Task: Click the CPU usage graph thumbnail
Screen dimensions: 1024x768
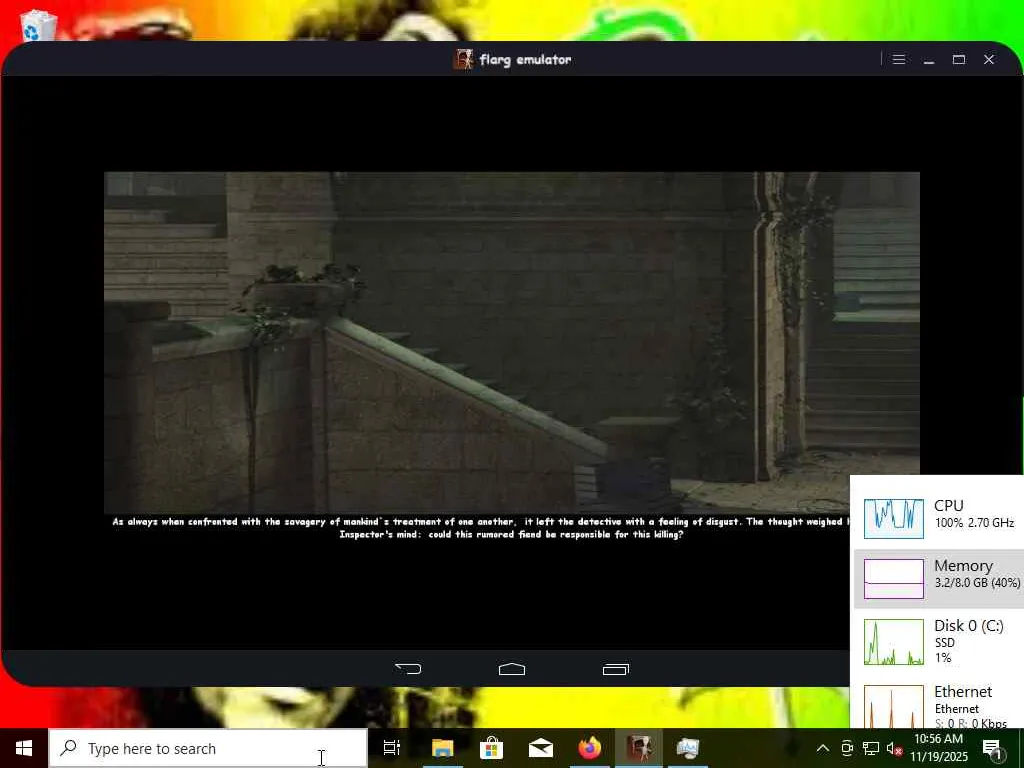Action: click(x=893, y=519)
